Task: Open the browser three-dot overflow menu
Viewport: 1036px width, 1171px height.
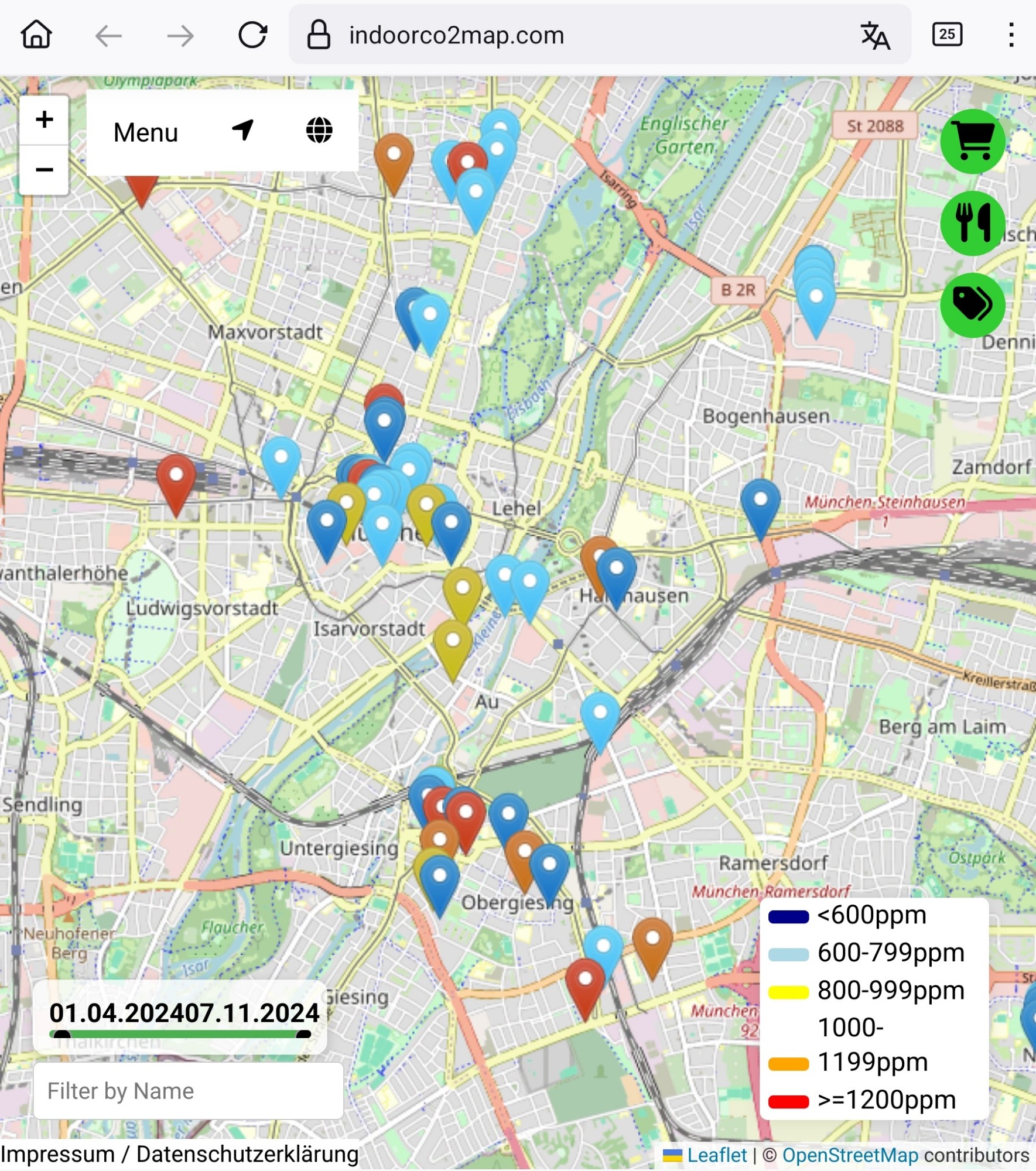Action: pyautogui.click(x=1011, y=35)
